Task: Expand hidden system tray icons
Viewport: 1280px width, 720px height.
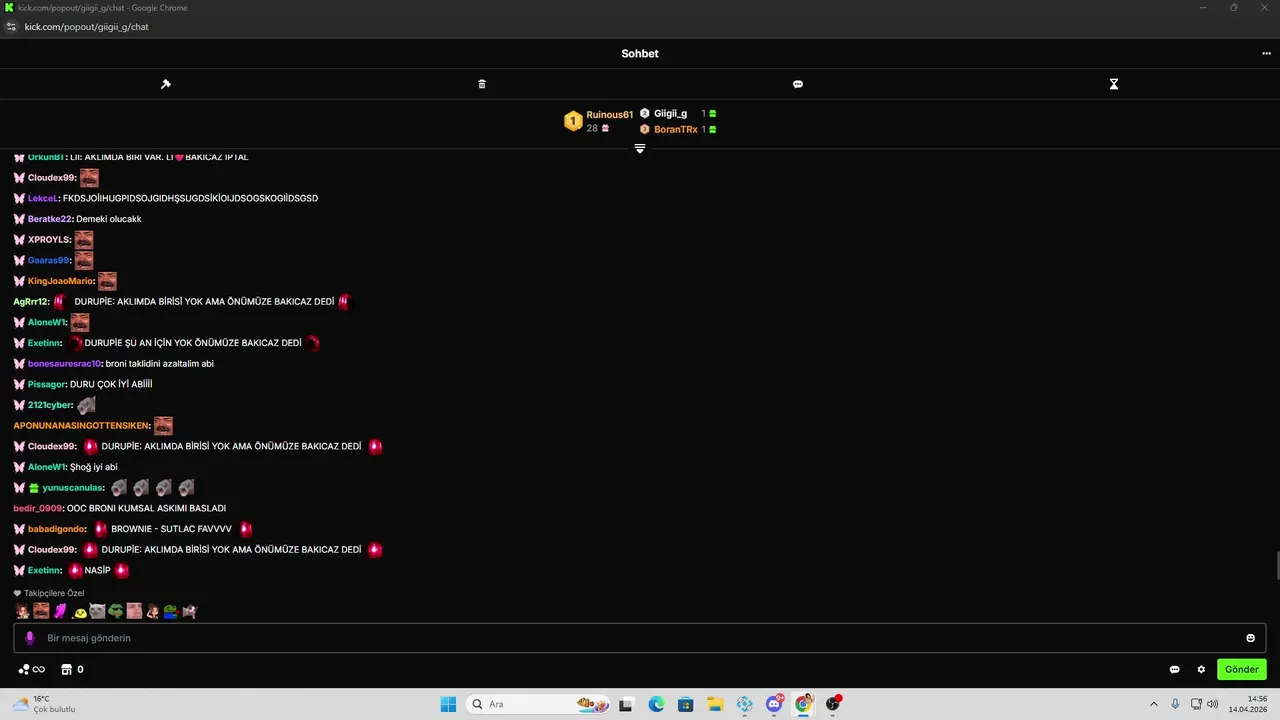Action: click(1153, 704)
